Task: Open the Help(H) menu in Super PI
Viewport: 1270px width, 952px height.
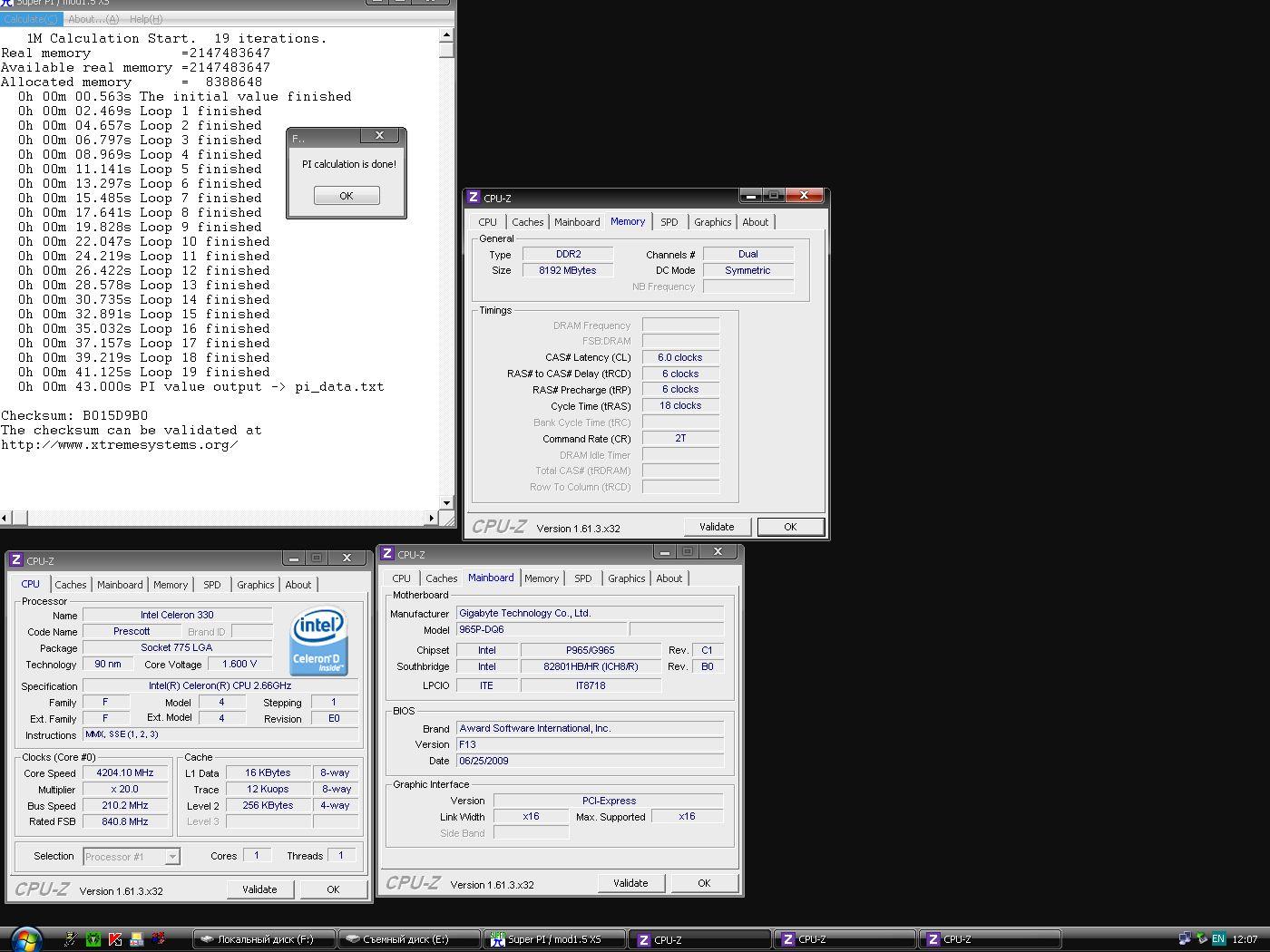Action: point(146,19)
